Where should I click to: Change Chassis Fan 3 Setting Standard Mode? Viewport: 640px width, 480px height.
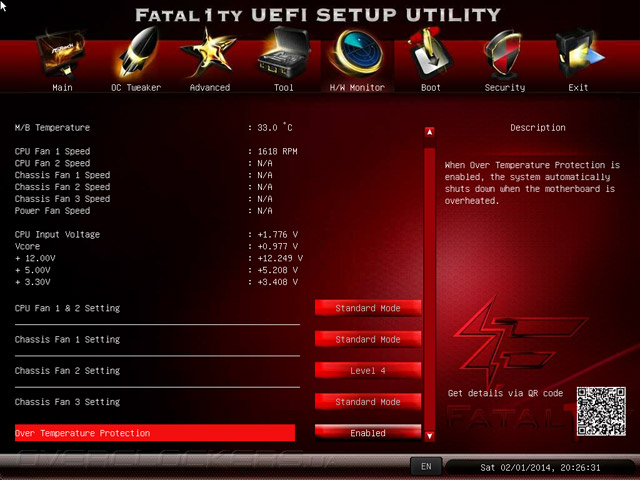coord(368,402)
